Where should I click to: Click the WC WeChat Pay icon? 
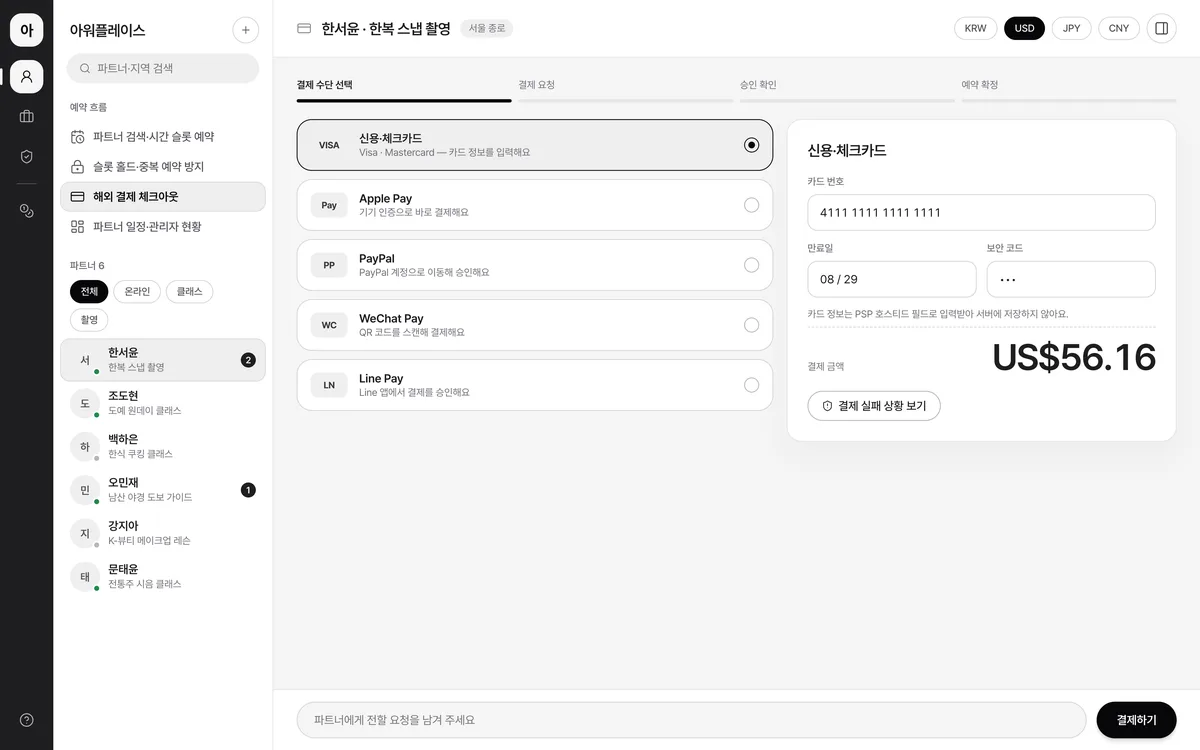(x=329, y=325)
